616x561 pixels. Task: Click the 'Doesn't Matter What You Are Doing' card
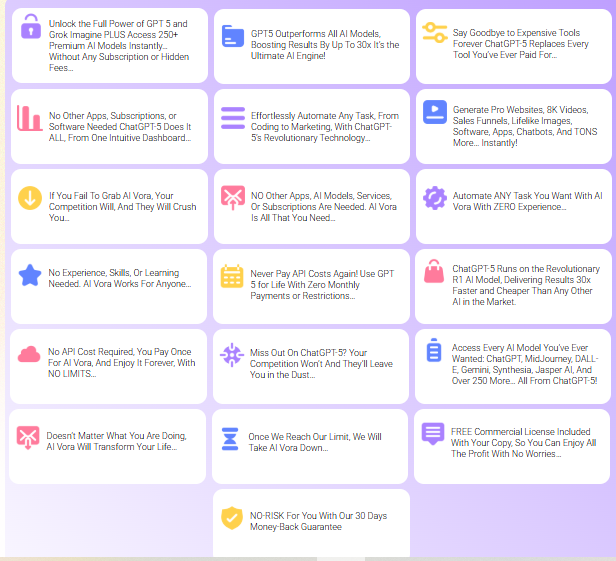pos(112,441)
